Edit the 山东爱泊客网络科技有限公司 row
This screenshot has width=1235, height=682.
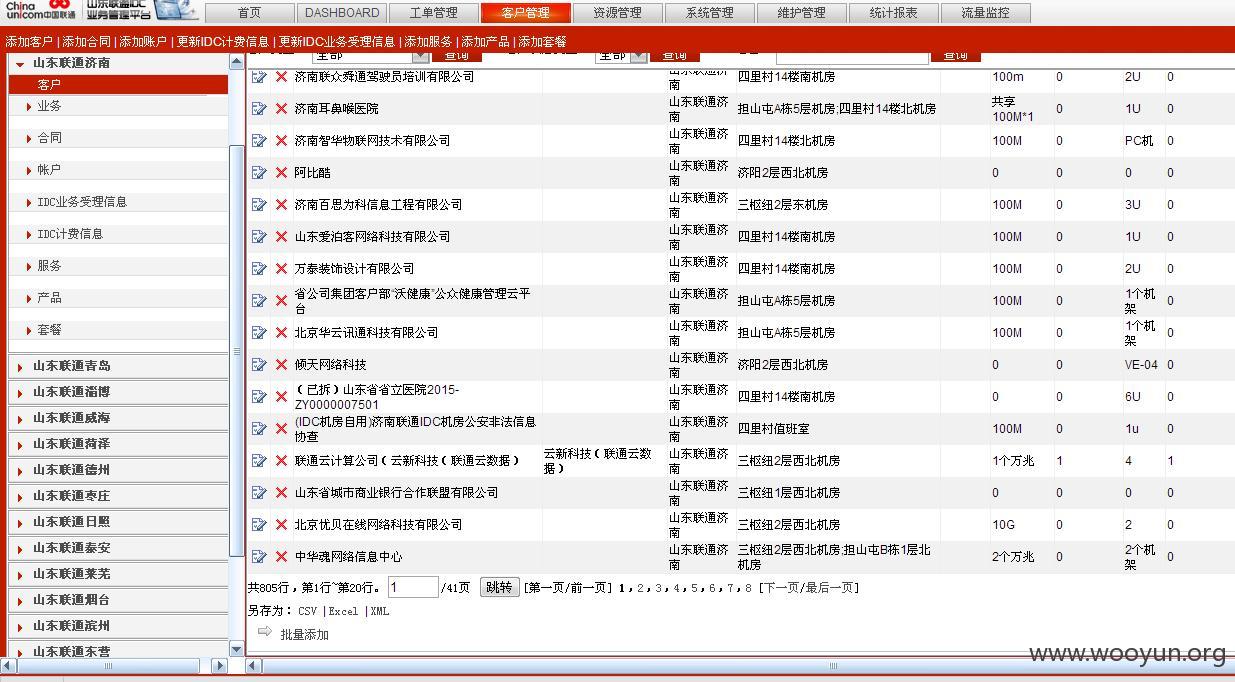pyautogui.click(x=259, y=236)
